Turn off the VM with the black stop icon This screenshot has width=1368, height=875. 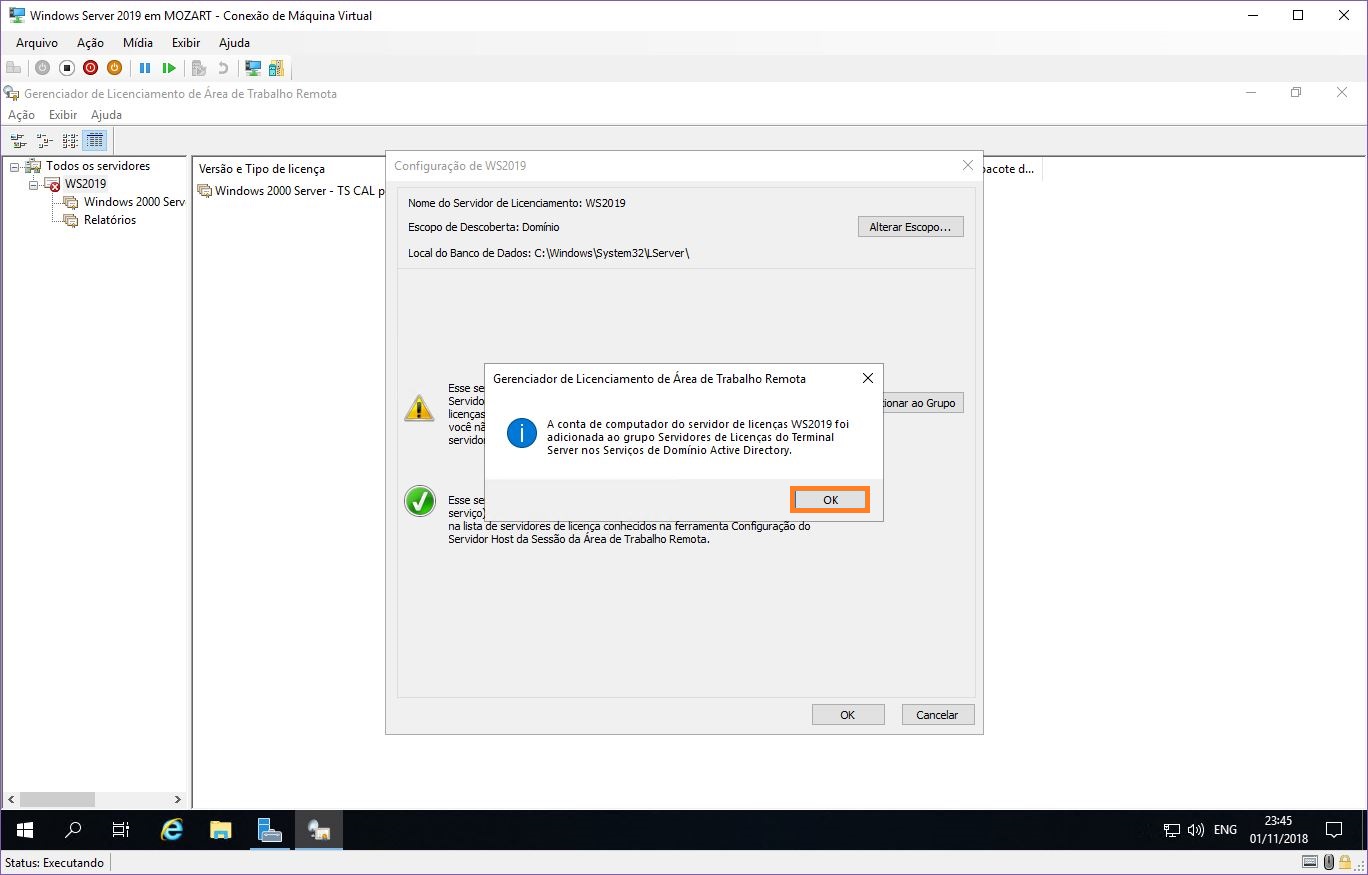click(66, 68)
